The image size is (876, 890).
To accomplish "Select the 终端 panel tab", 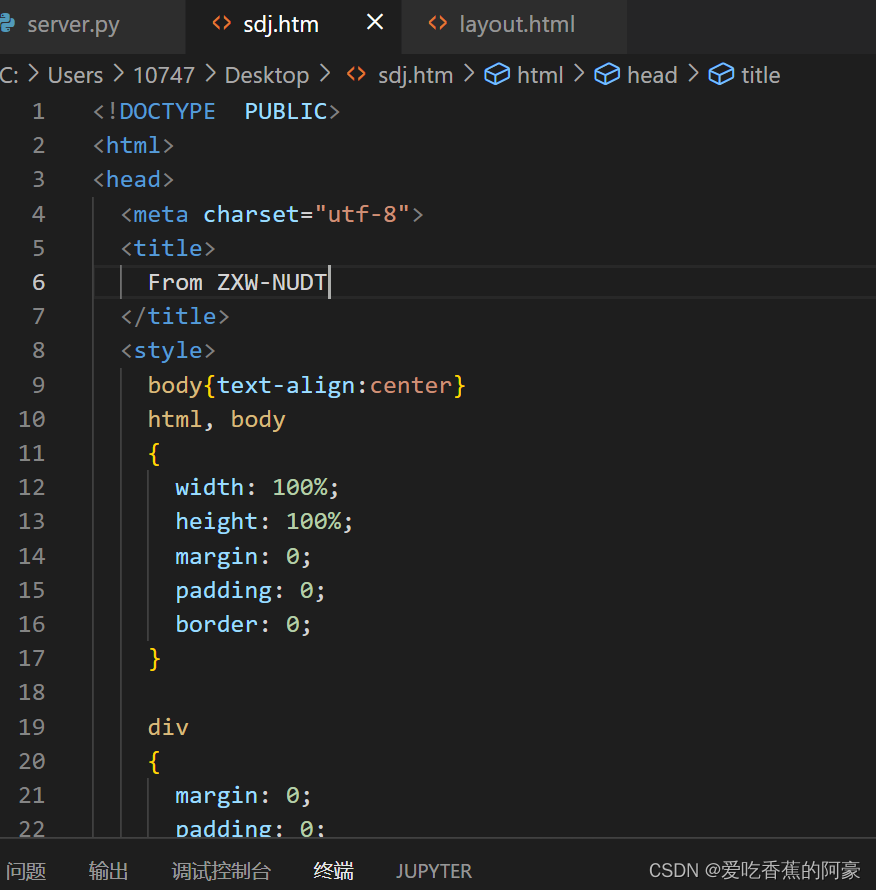I will click(333, 871).
